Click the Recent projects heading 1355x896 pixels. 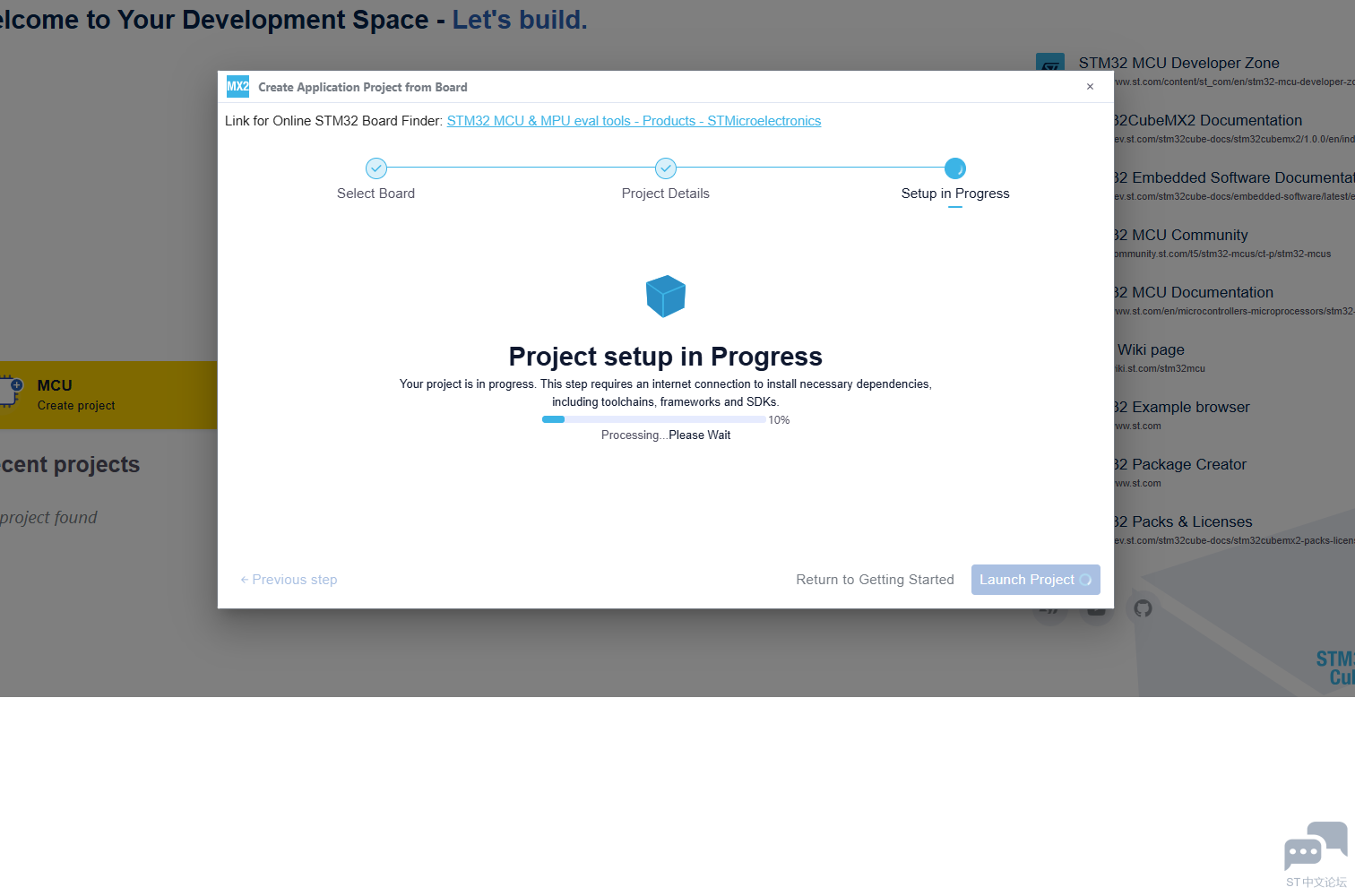pos(70,464)
